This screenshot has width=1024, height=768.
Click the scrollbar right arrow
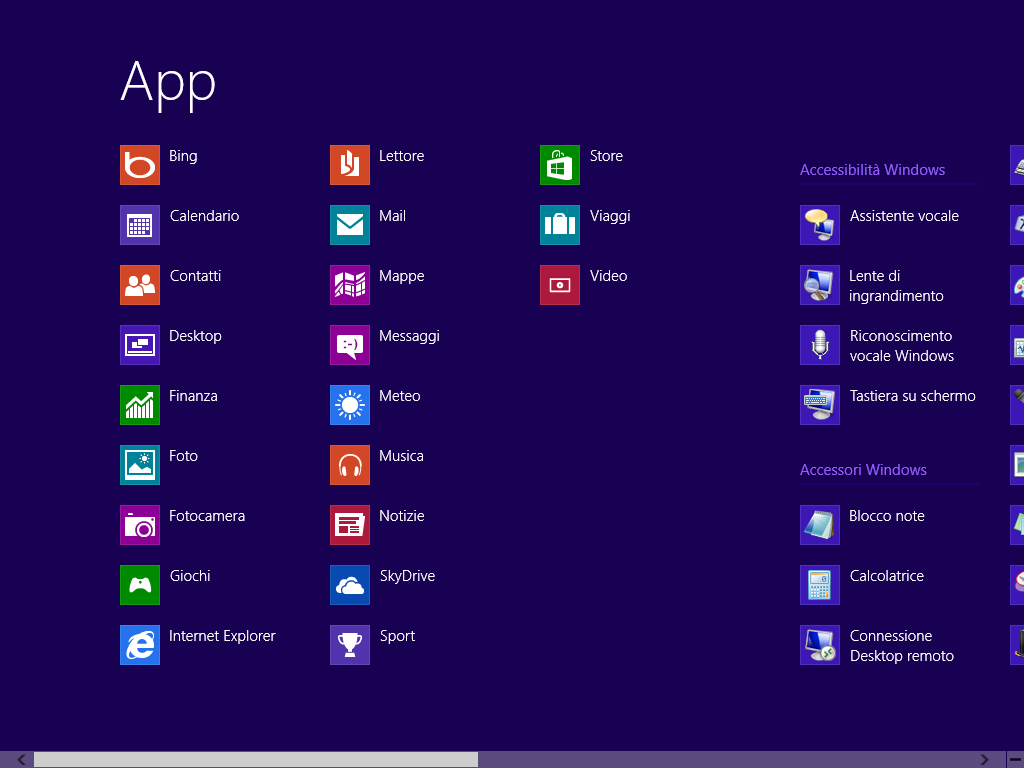[x=984, y=760]
